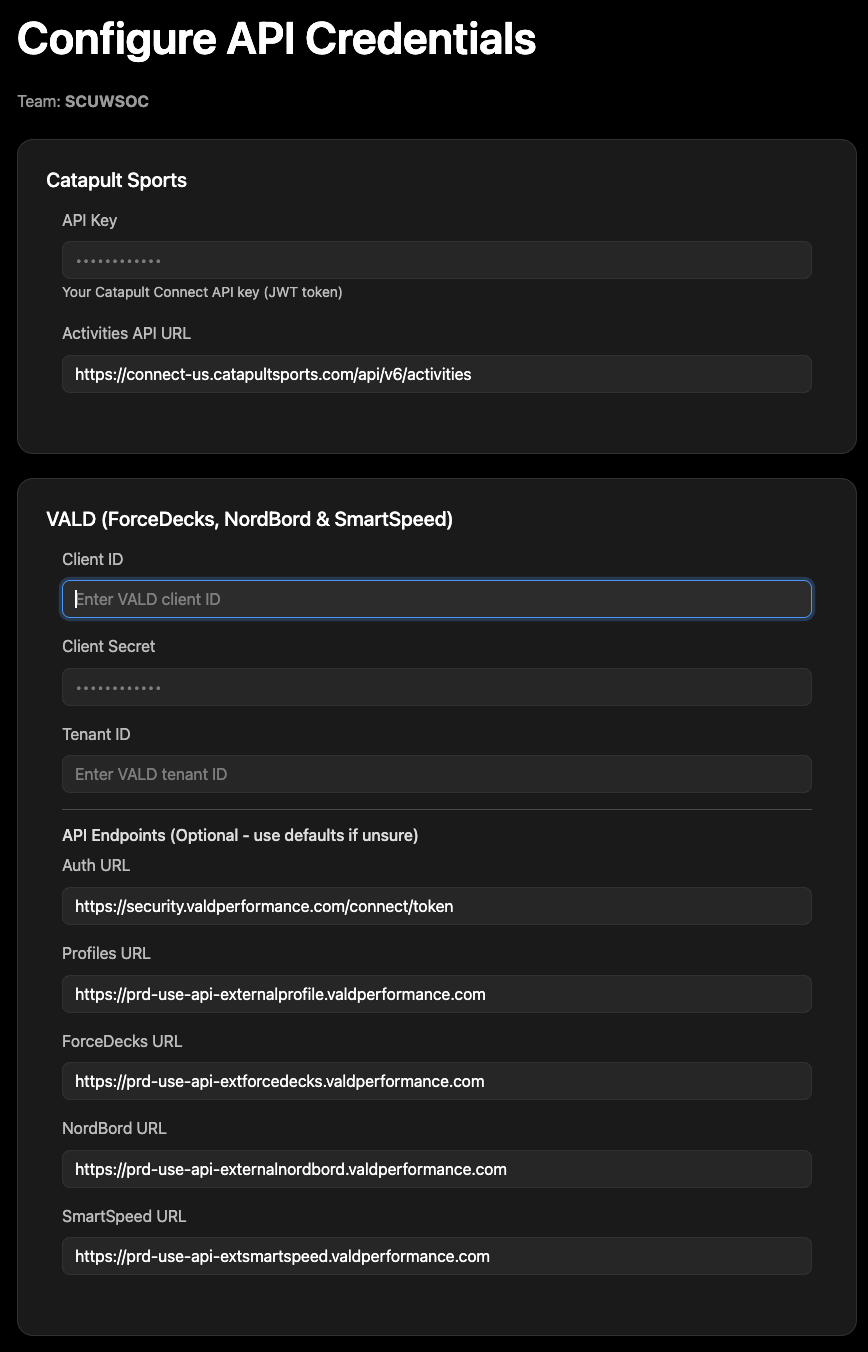This screenshot has height=1352, width=868.
Task: Click inside the VALD Client ID field
Action: pyautogui.click(x=436, y=599)
